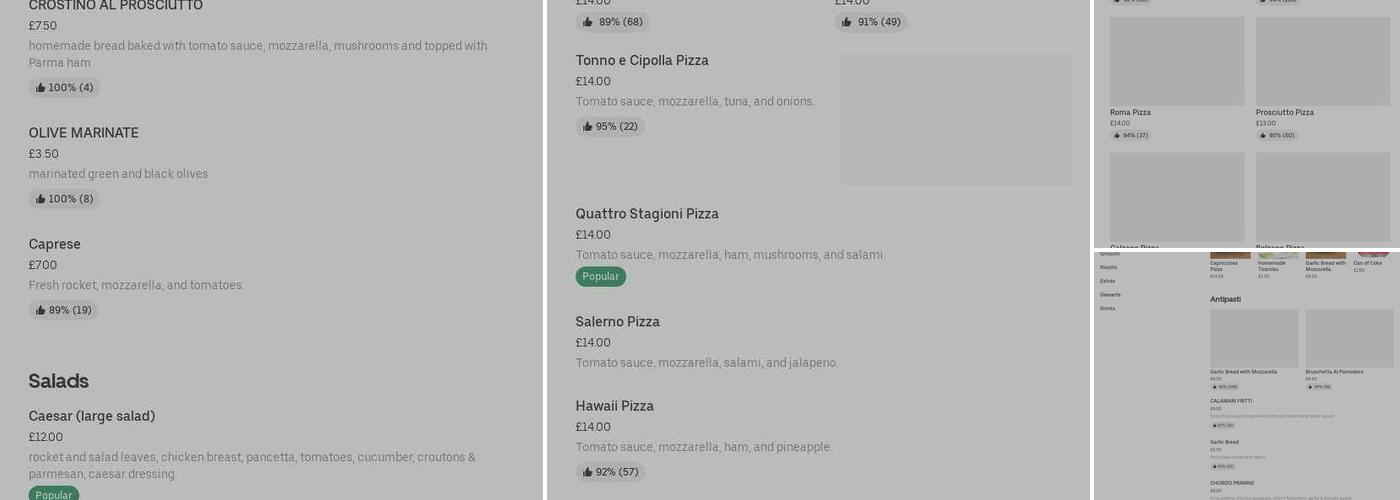Viewport: 1400px width, 500px height.
Task: Click thumbs-up icon on Caprese 89% rating
Action: [41, 310]
